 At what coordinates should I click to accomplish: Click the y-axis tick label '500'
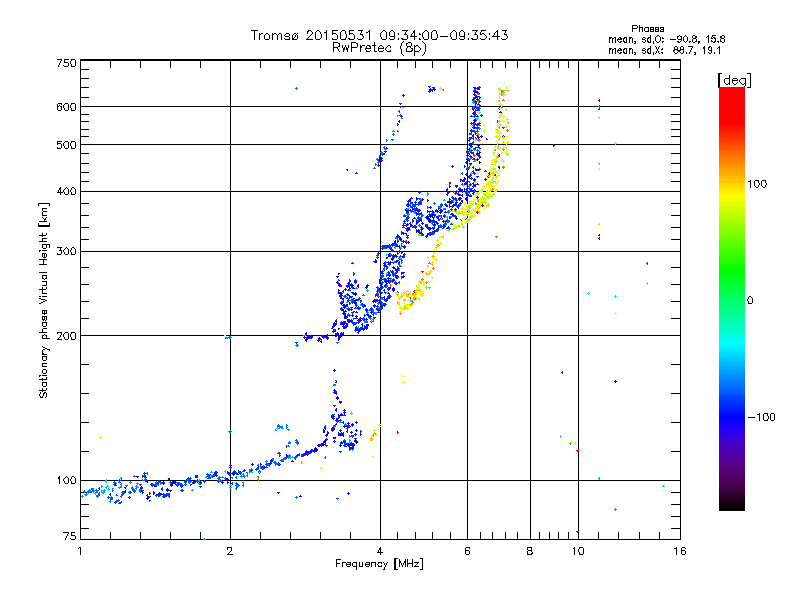coord(66,145)
